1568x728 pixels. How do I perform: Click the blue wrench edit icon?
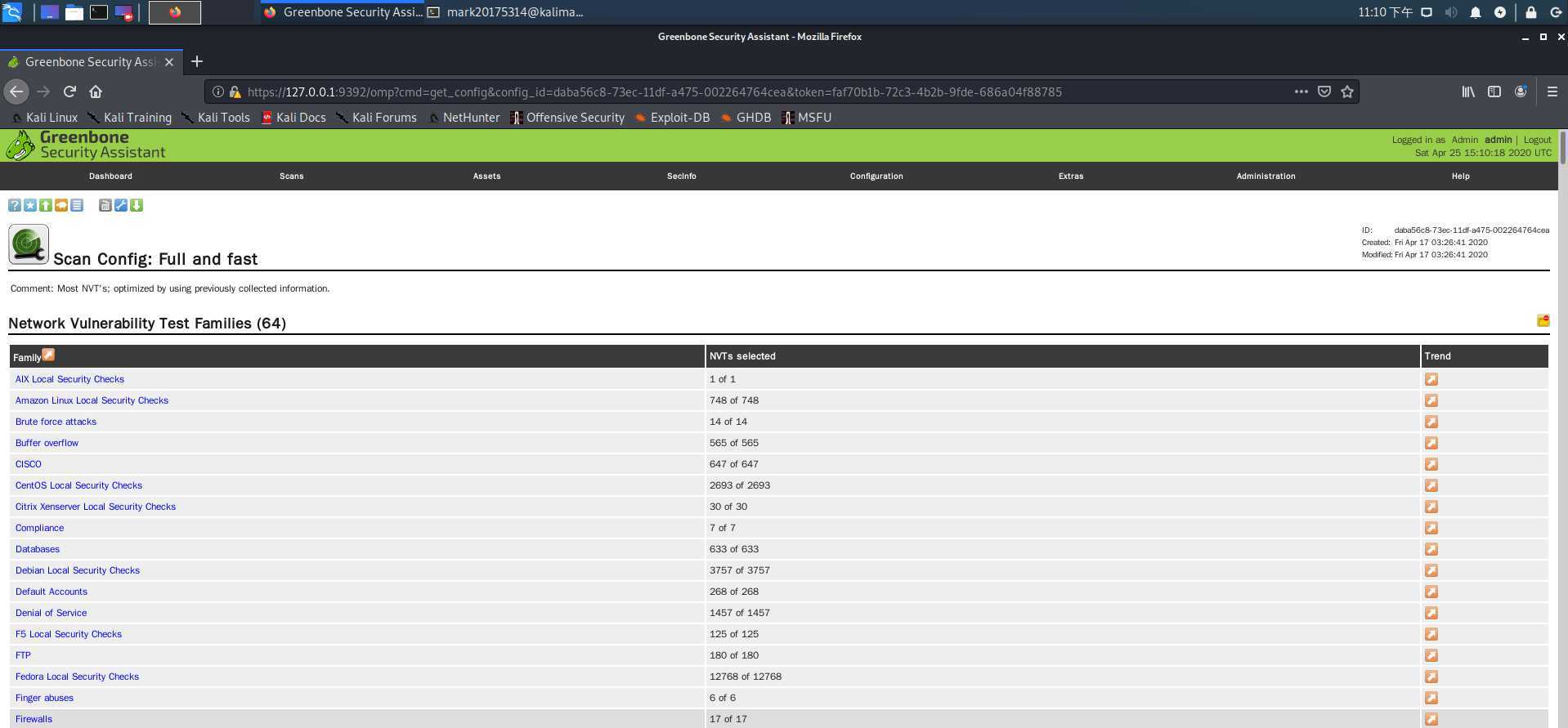click(121, 205)
